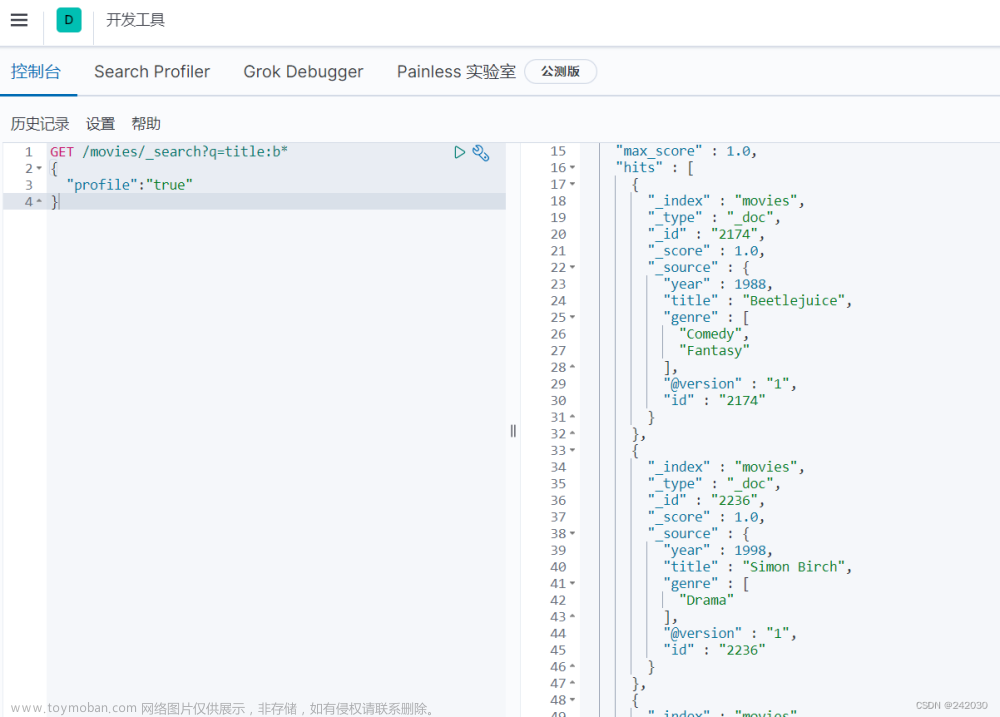
Task: Click the "year" : 1988 line
Action: coord(718,284)
